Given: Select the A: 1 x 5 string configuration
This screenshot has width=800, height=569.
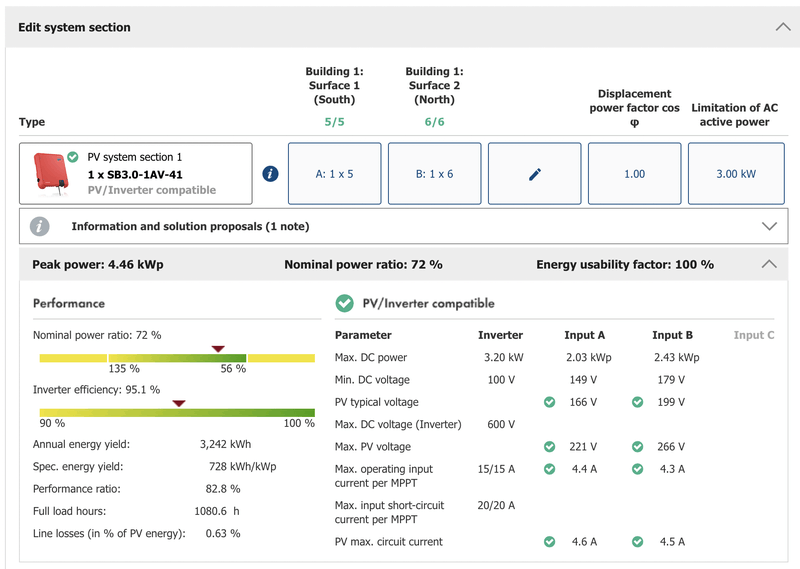Looking at the screenshot, I should click(334, 174).
